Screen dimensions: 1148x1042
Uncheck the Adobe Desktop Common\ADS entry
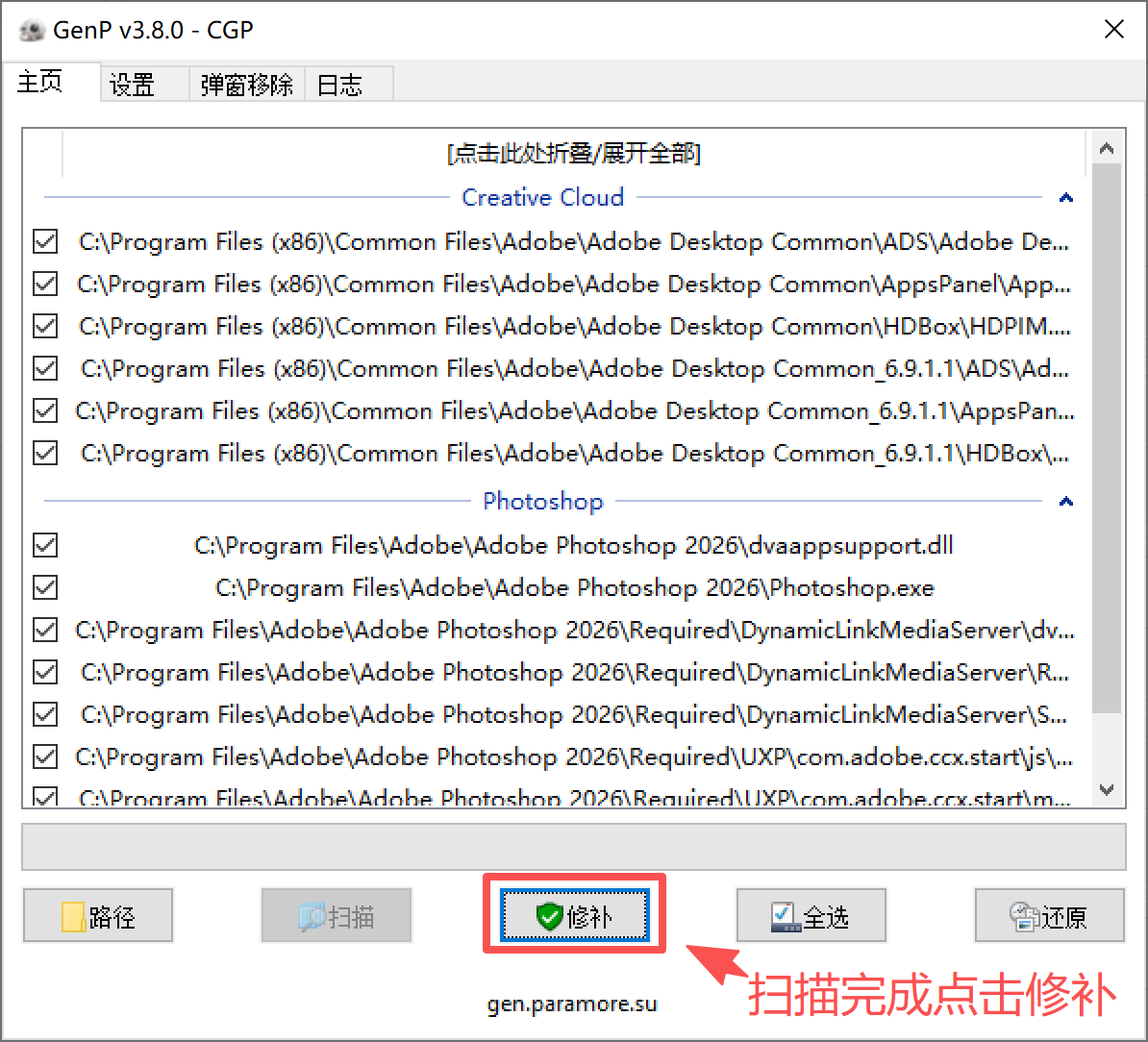pos(45,241)
